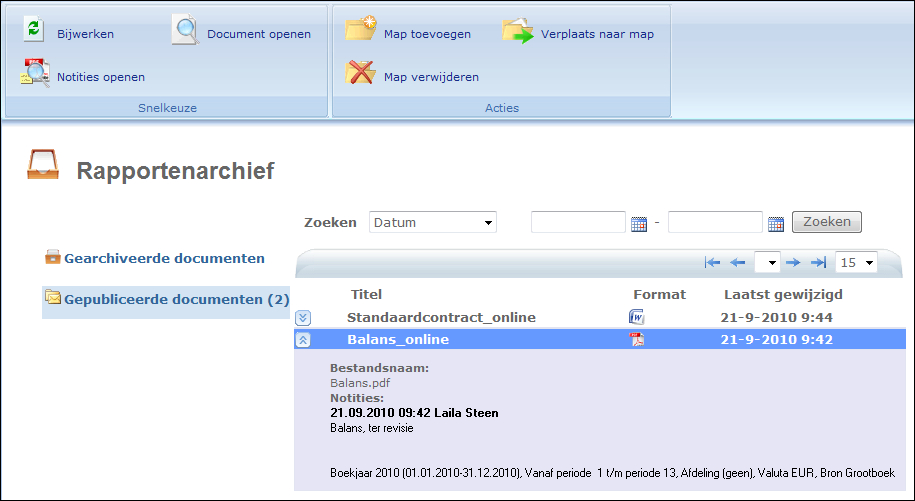Go to the next page arrow

pos(792,262)
